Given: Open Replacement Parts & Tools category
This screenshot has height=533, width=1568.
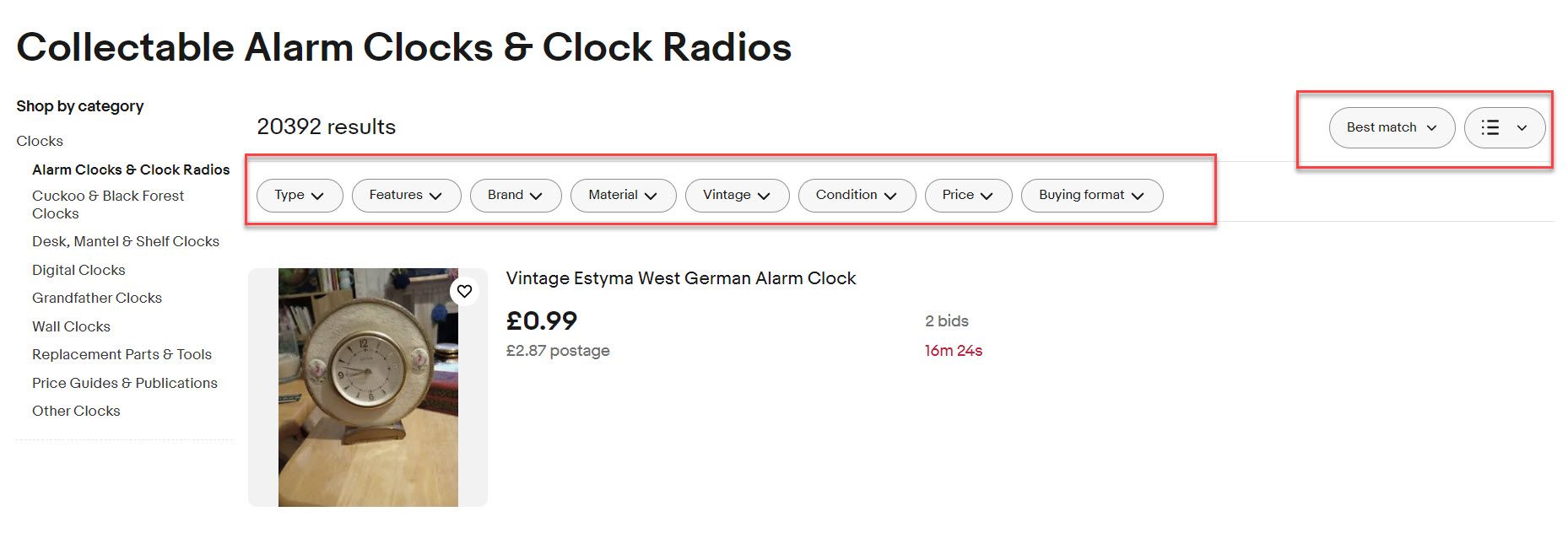Looking at the screenshot, I should tap(122, 354).
